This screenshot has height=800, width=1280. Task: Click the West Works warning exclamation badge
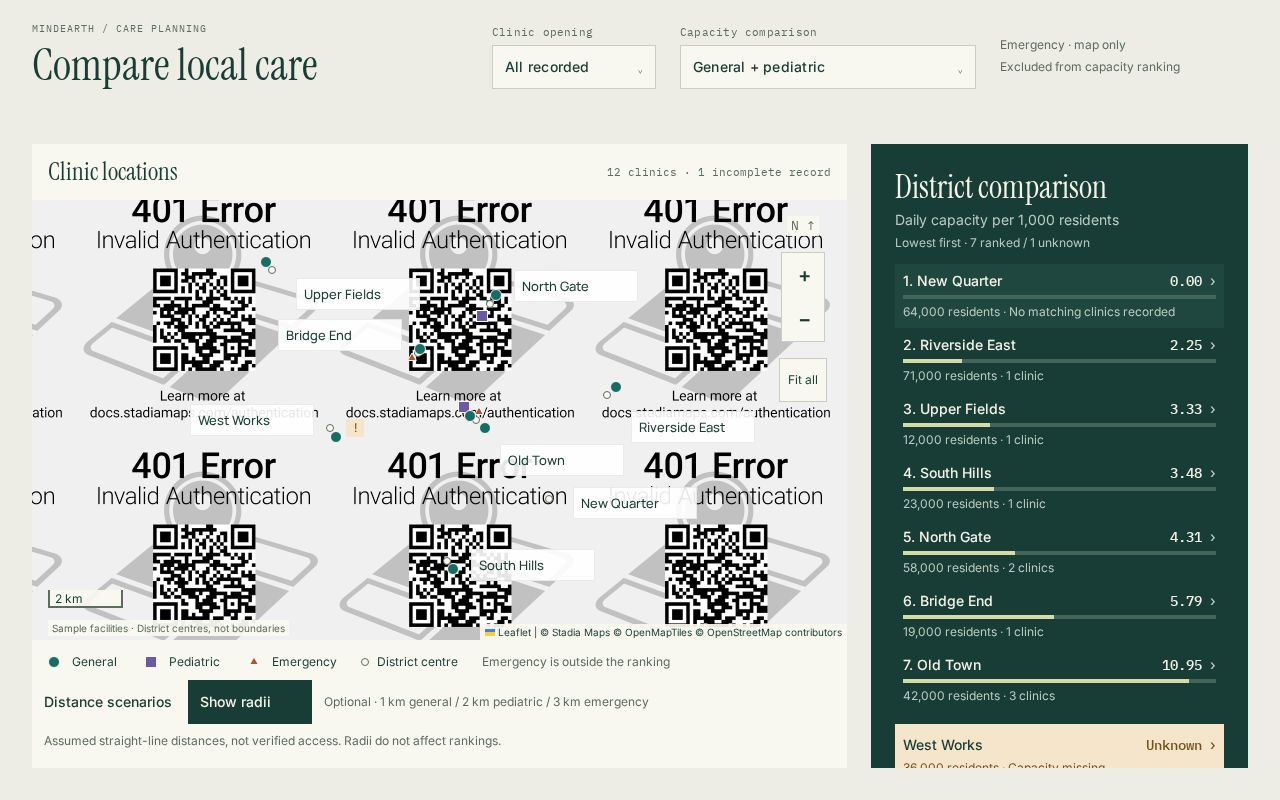coord(354,428)
